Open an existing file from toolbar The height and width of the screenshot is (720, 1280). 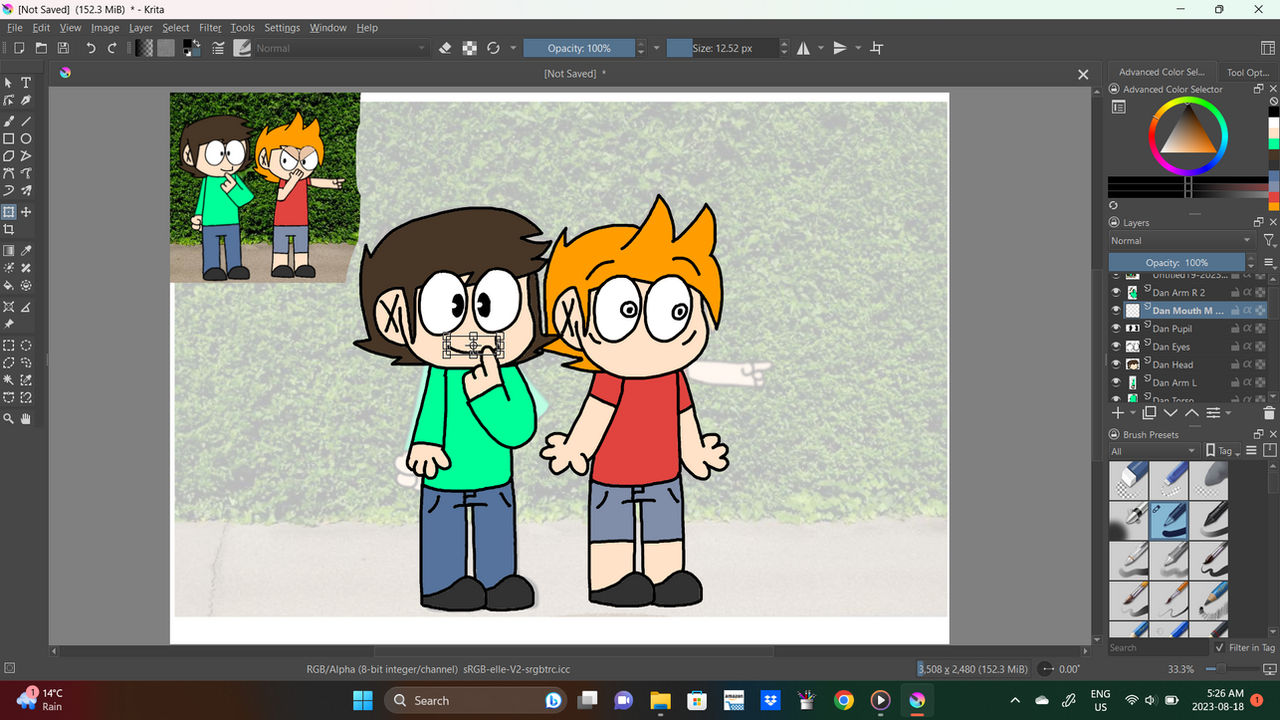[x=41, y=48]
